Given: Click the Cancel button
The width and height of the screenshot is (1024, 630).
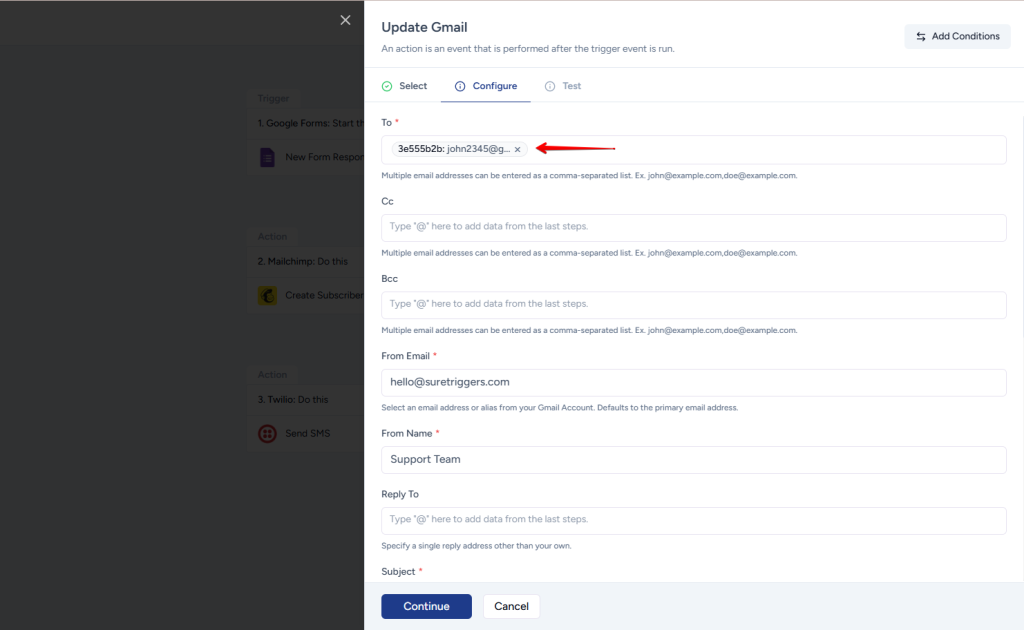Looking at the screenshot, I should pos(511,606).
